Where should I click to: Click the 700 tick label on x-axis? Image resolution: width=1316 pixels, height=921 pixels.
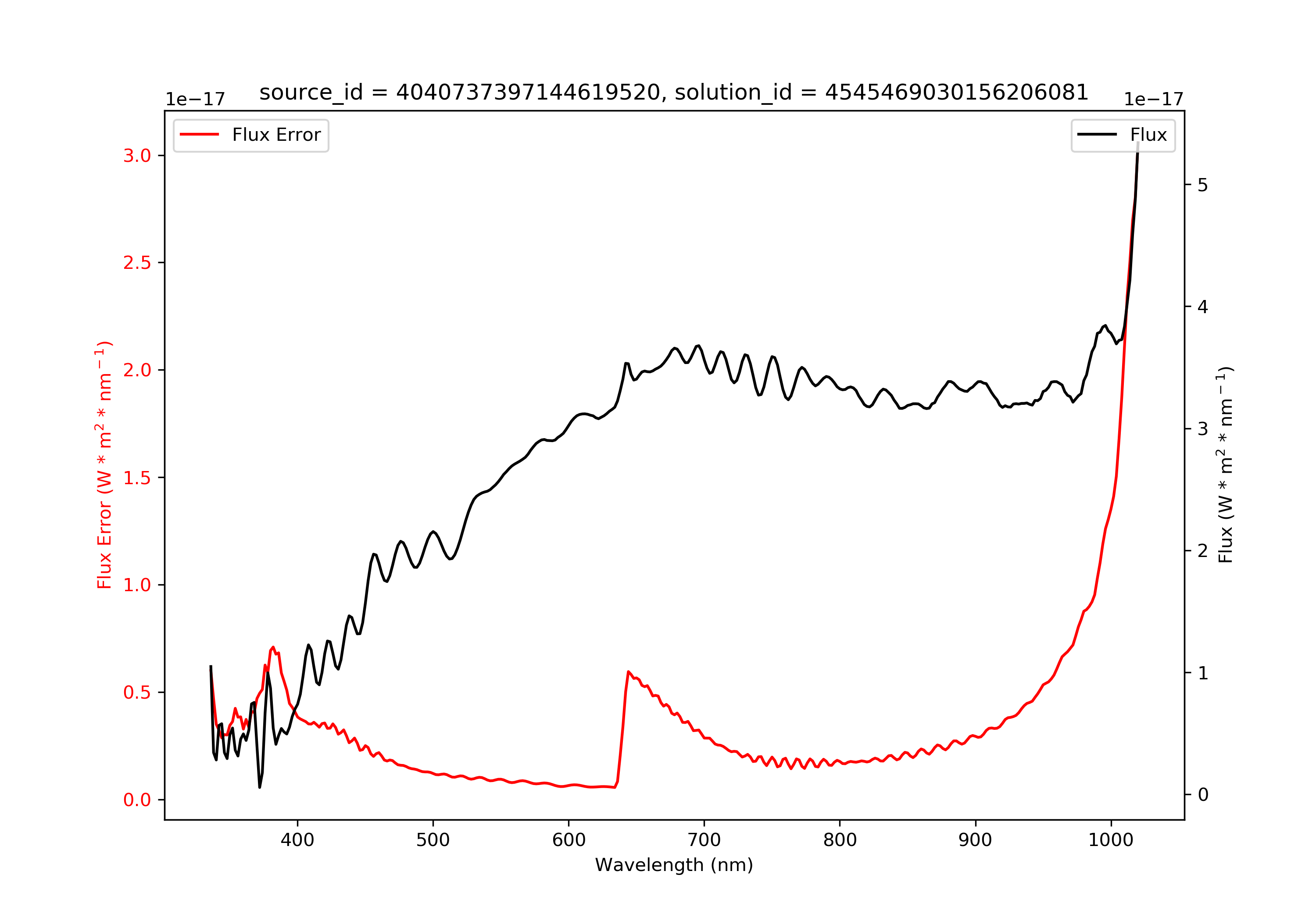coord(704,840)
